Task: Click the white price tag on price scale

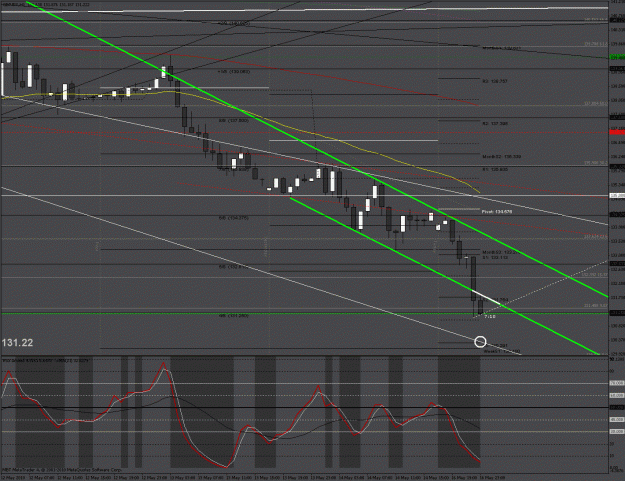Action: pyautogui.click(x=617, y=196)
